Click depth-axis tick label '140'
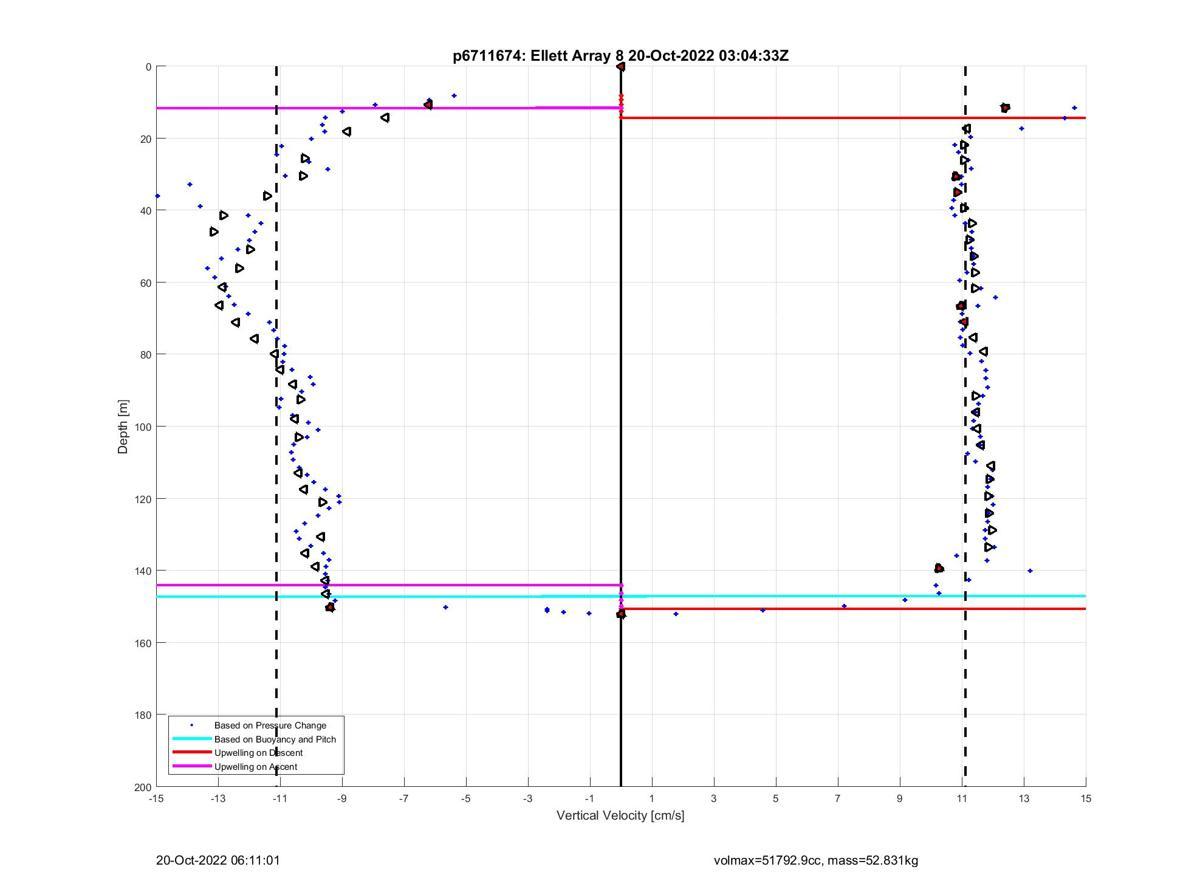This screenshot has height=885, width=1200. (x=142, y=571)
